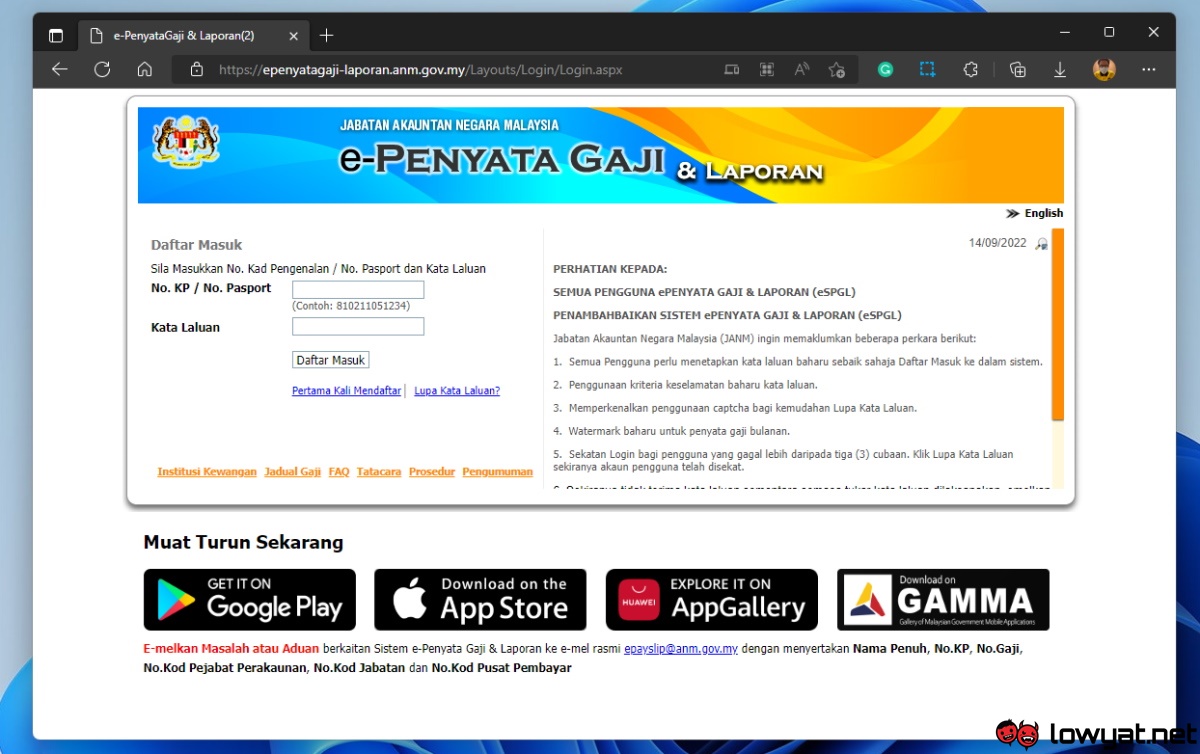Click the browser profile avatar
The image size is (1200, 754).
(1104, 70)
